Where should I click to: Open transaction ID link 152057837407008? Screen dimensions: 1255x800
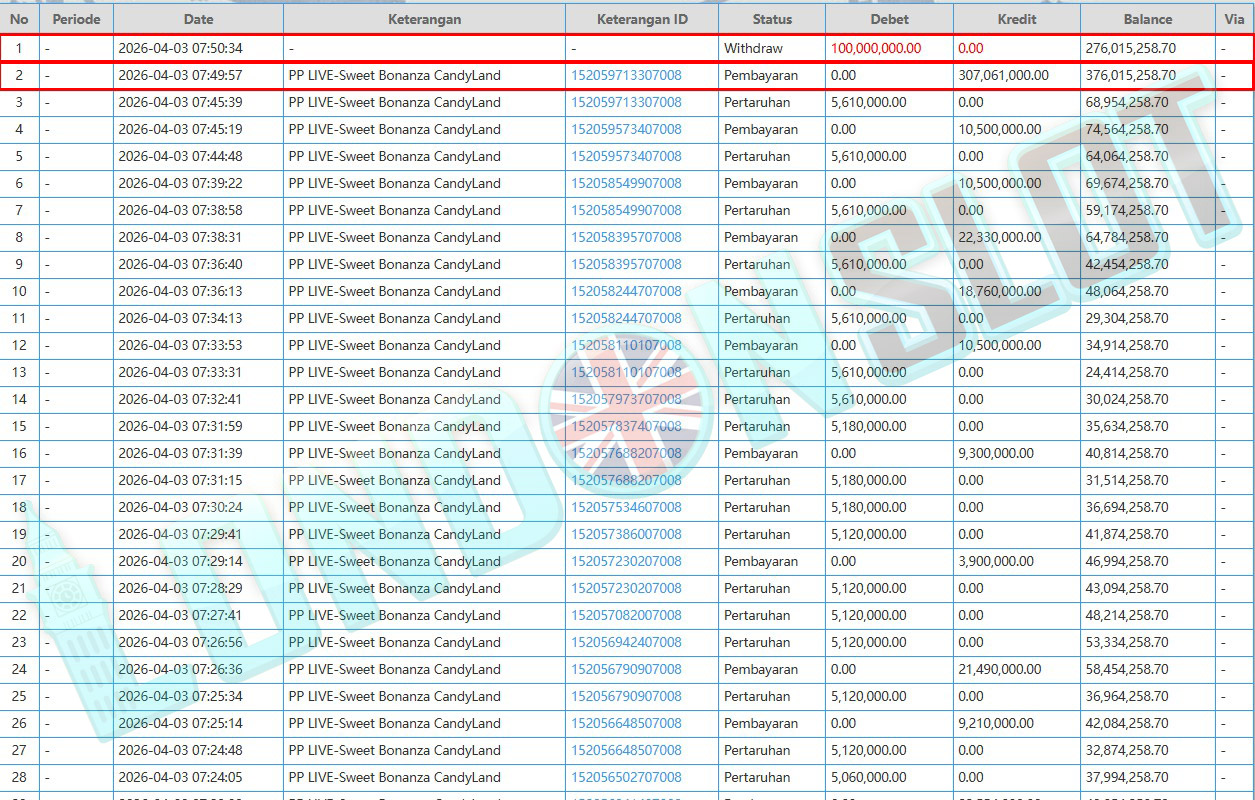pyautogui.click(x=626, y=426)
